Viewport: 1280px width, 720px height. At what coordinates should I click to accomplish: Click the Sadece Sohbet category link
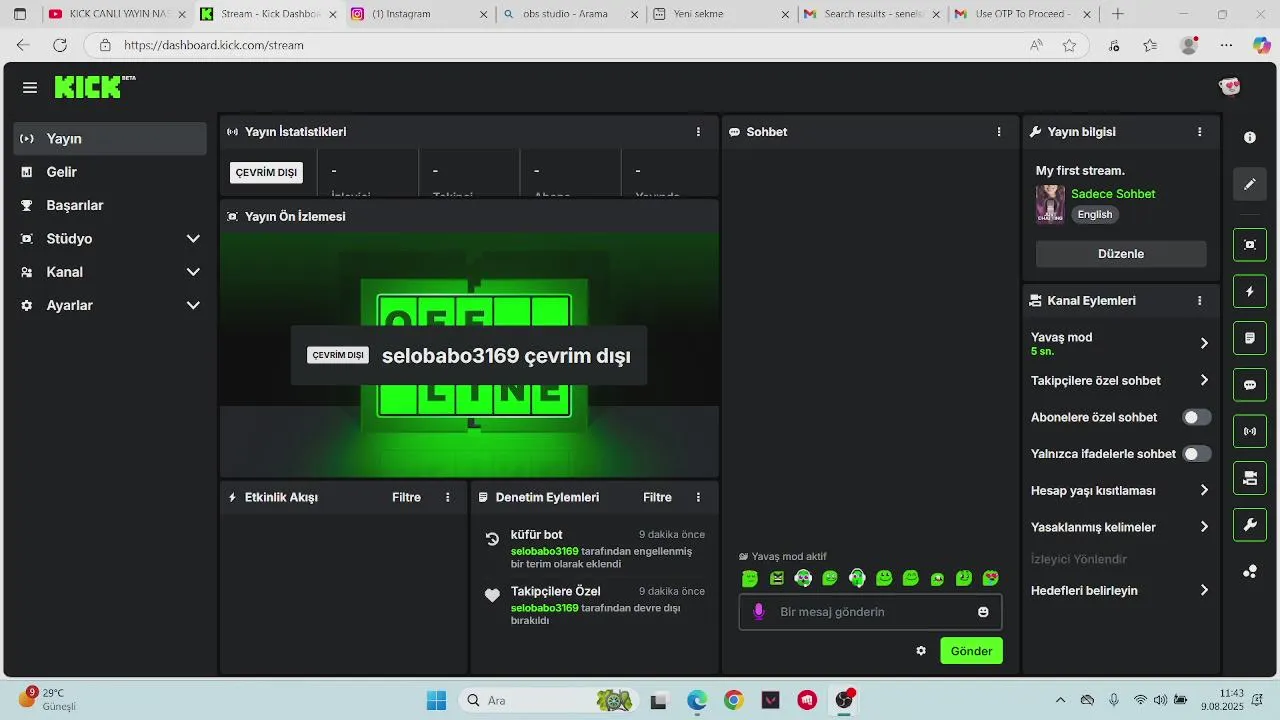coord(1113,194)
